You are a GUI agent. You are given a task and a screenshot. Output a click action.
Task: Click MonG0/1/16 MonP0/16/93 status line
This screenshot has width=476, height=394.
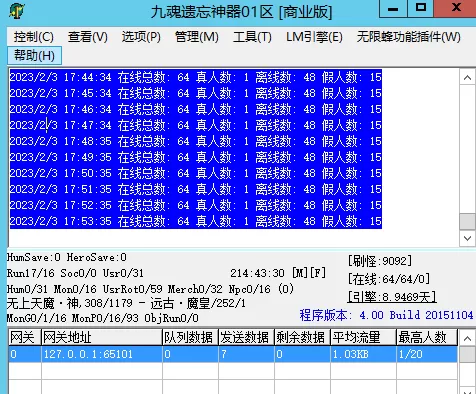[x=103, y=318]
